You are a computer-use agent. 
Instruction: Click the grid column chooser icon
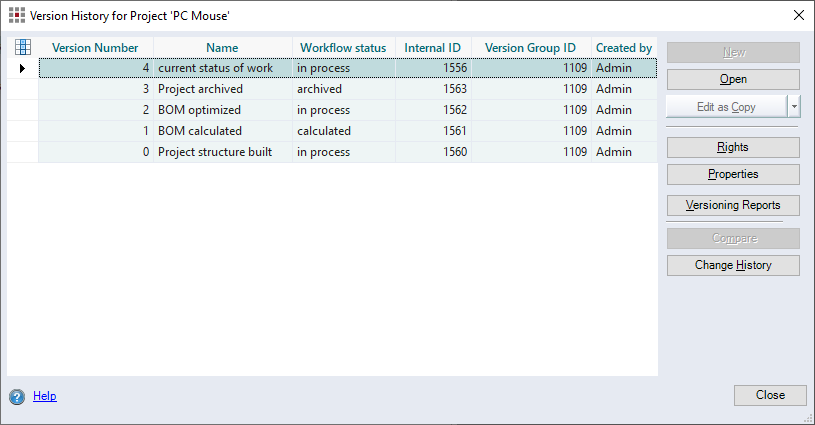pos(23,47)
